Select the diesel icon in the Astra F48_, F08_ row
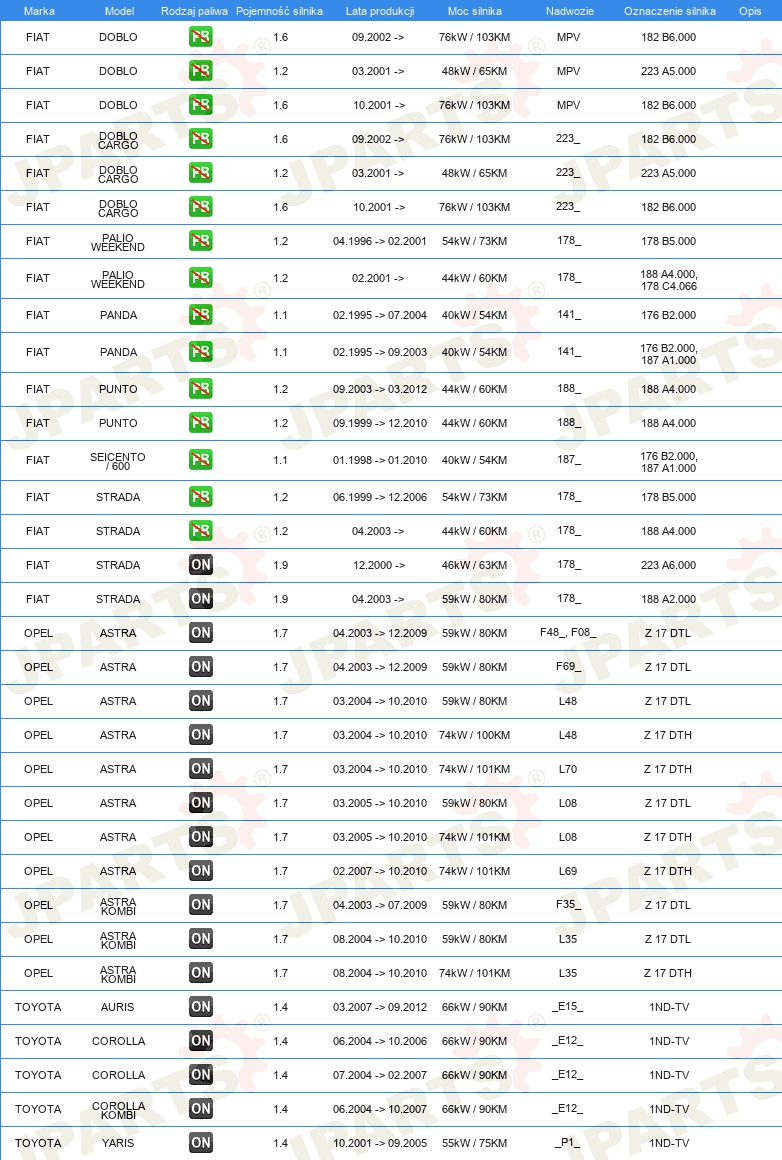This screenshot has width=782, height=1160. click(200, 633)
